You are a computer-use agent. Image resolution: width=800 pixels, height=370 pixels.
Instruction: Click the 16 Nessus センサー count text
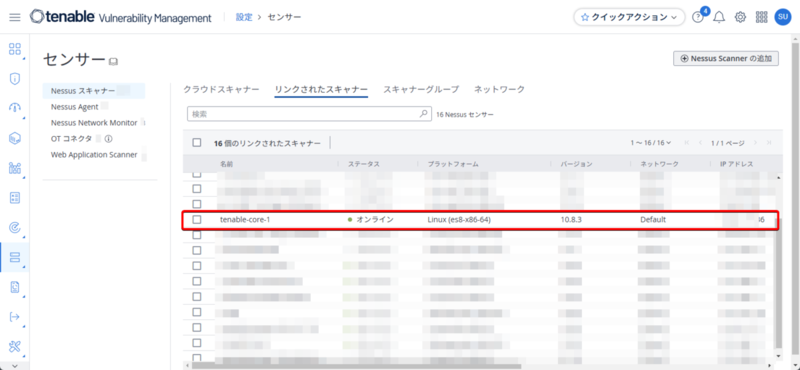point(465,115)
